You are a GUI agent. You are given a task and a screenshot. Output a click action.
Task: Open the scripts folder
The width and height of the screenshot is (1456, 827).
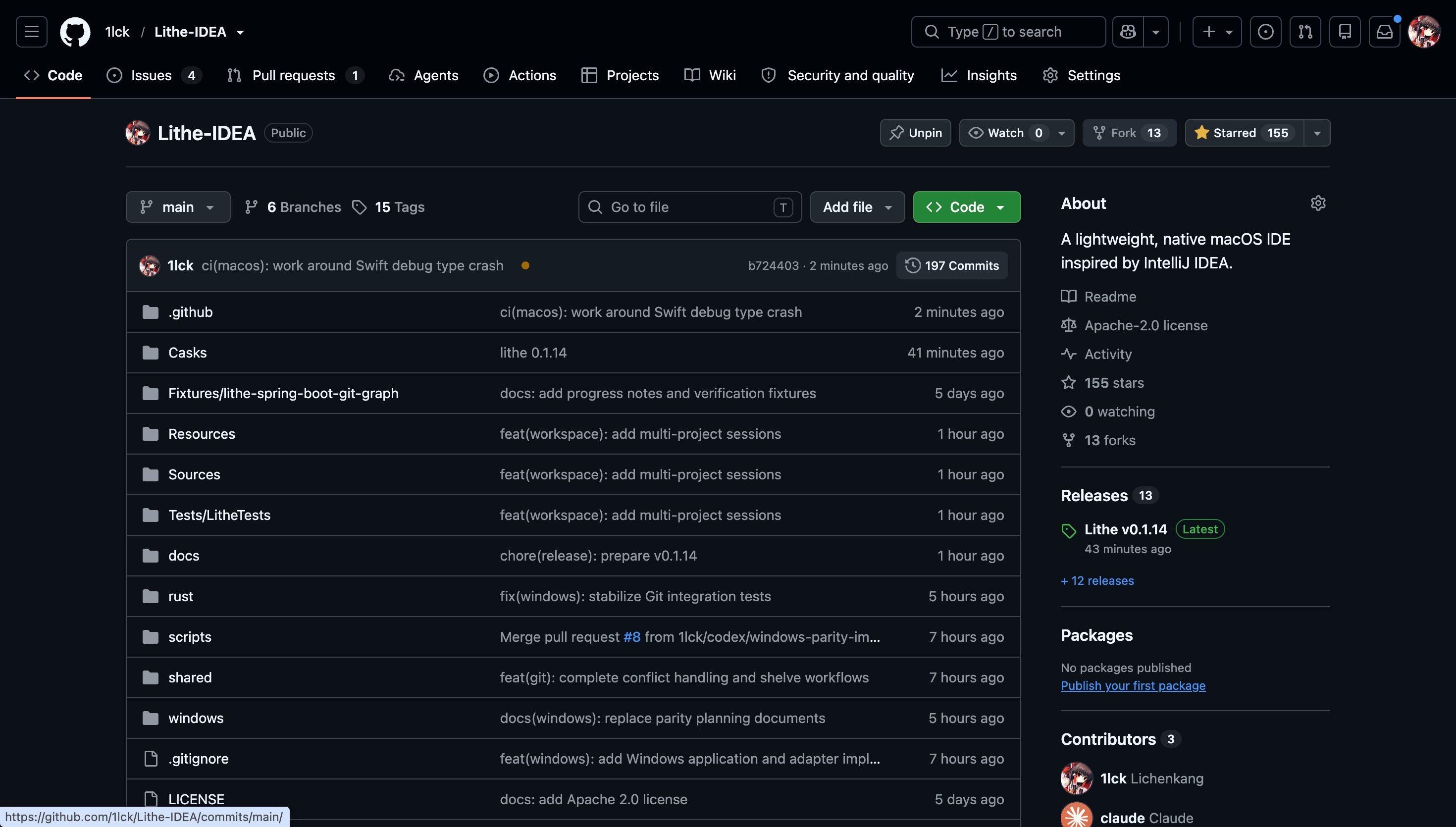coord(190,637)
